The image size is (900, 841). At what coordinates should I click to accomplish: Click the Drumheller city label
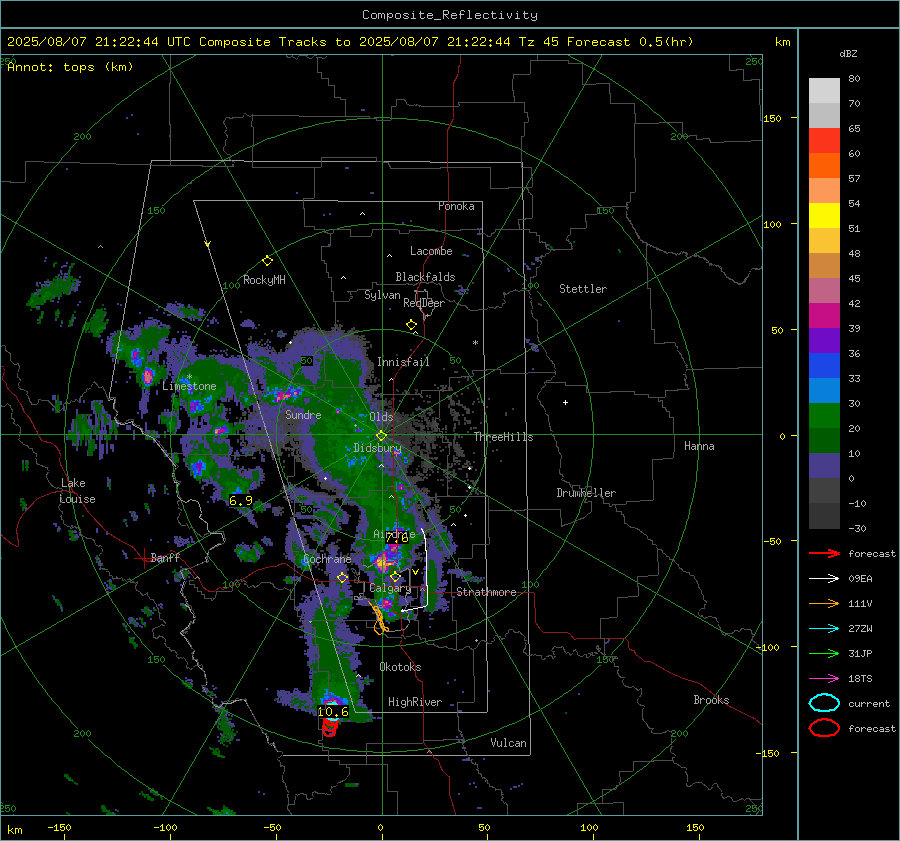coord(586,493)
